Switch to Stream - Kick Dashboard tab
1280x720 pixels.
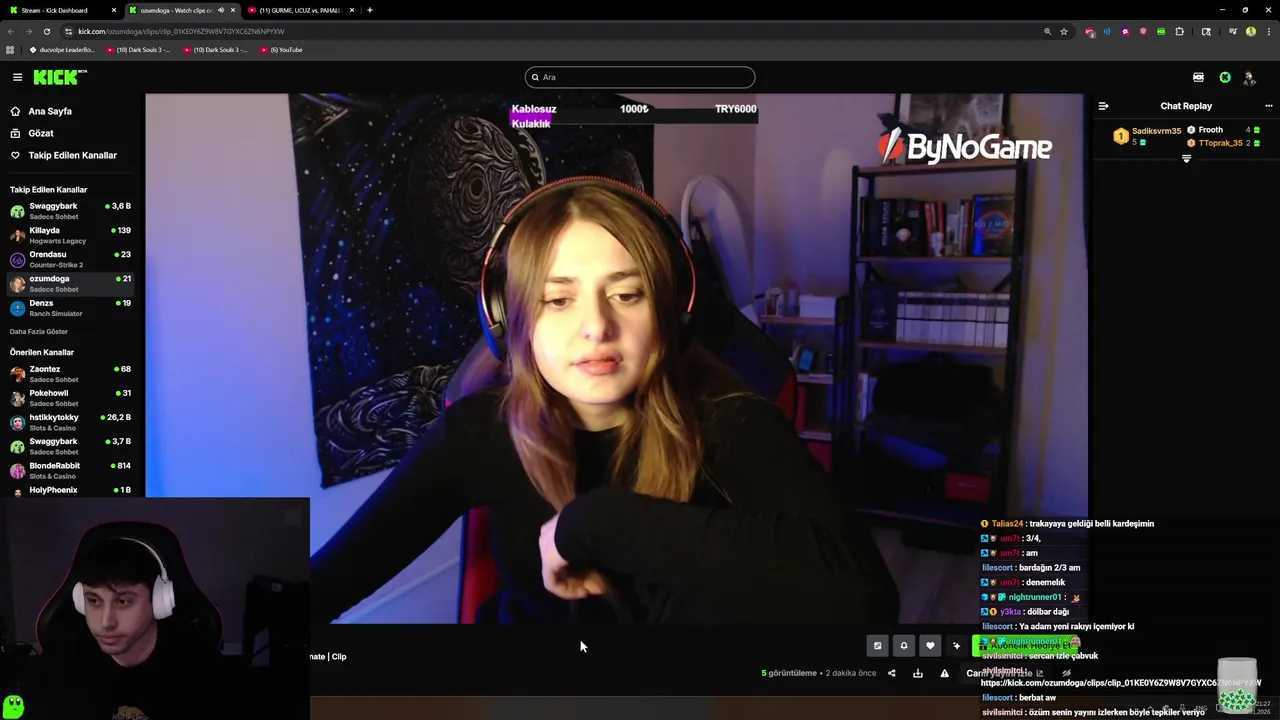point(62,10)
